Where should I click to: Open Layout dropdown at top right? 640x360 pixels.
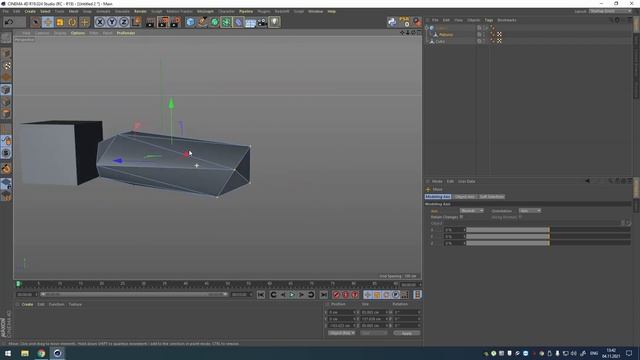(x=610, y=11)
